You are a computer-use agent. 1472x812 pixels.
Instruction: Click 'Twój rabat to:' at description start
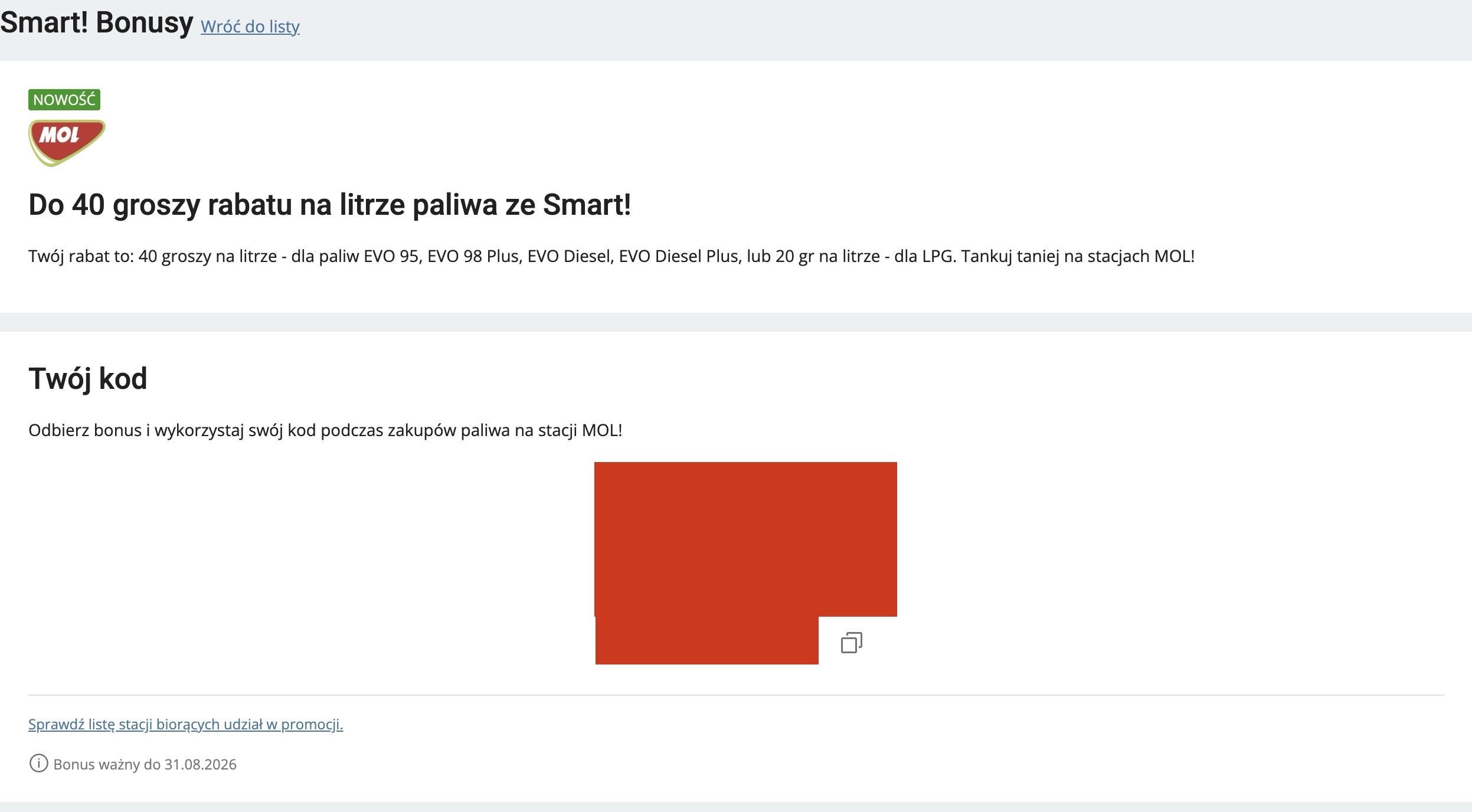click(81, 256)
